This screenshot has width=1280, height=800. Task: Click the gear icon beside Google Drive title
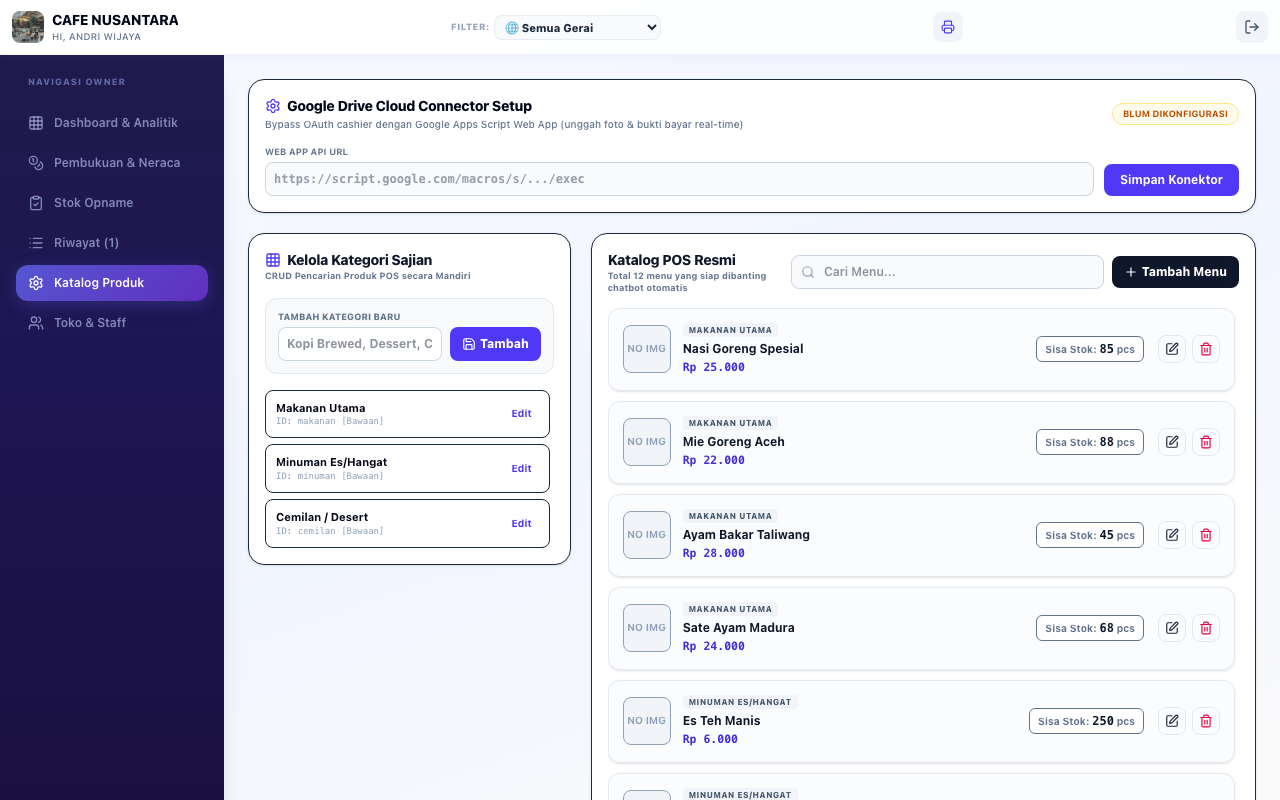point(273,106)
